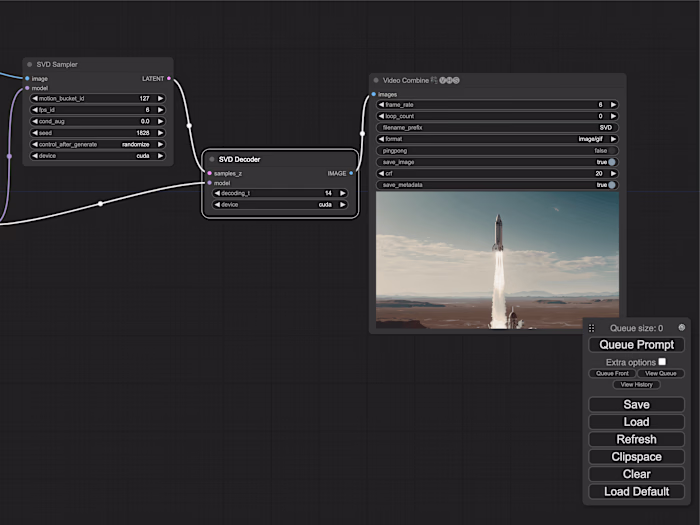Decrease motion_bucket_id with left arrow
Screen dimensions: 700x525
coord(35,98)
